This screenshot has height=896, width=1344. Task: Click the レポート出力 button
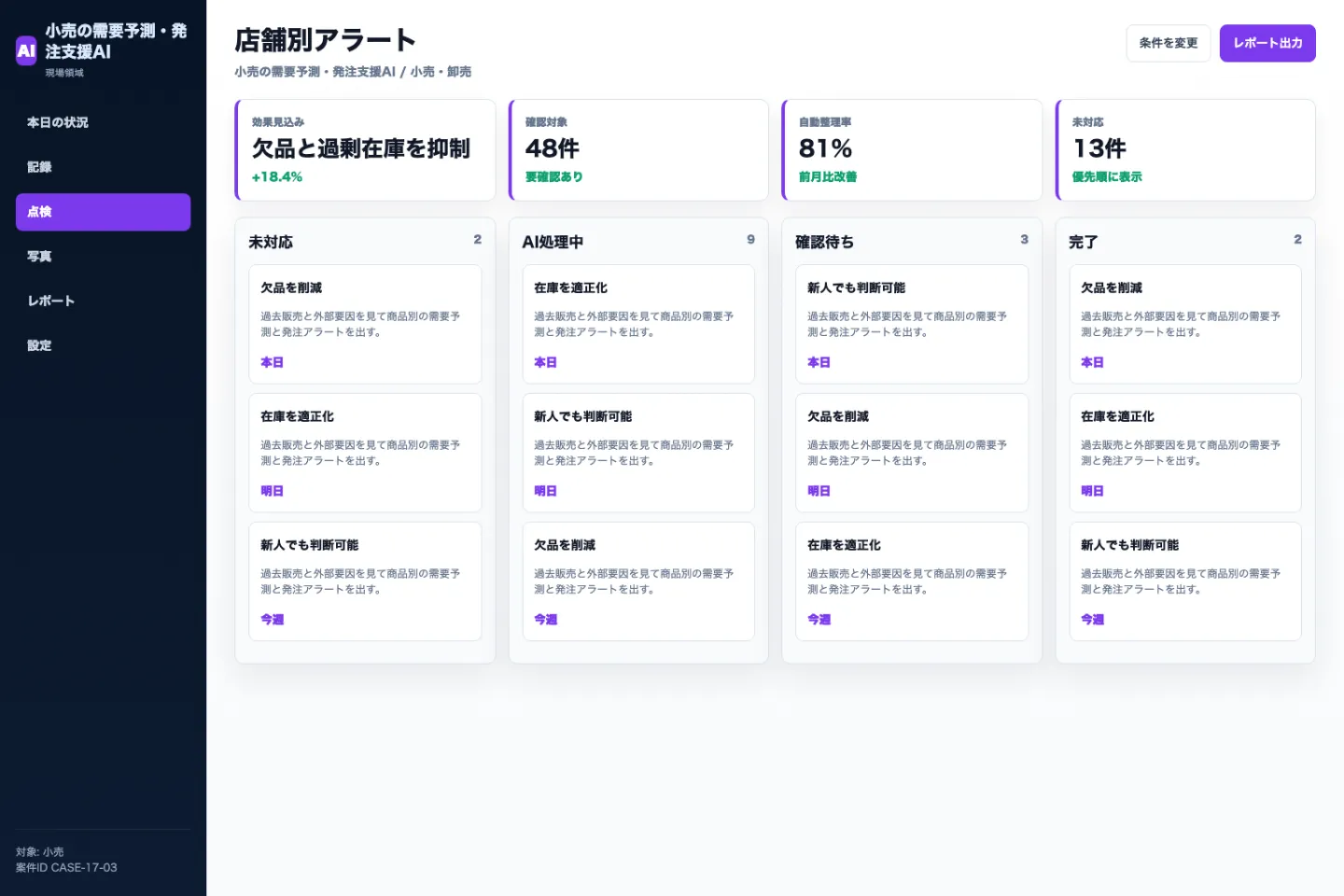(1267, 43)
